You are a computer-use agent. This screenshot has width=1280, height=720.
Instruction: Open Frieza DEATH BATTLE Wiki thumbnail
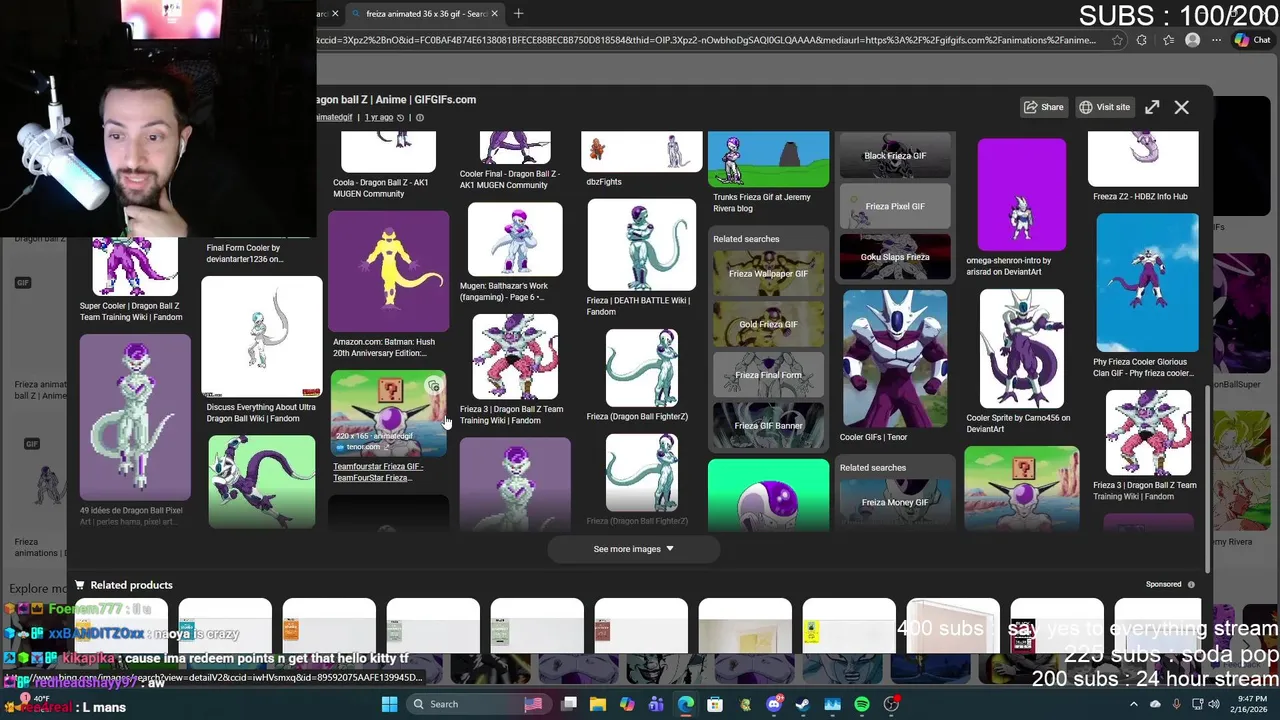pyautogui.click(x=641, y=245)
